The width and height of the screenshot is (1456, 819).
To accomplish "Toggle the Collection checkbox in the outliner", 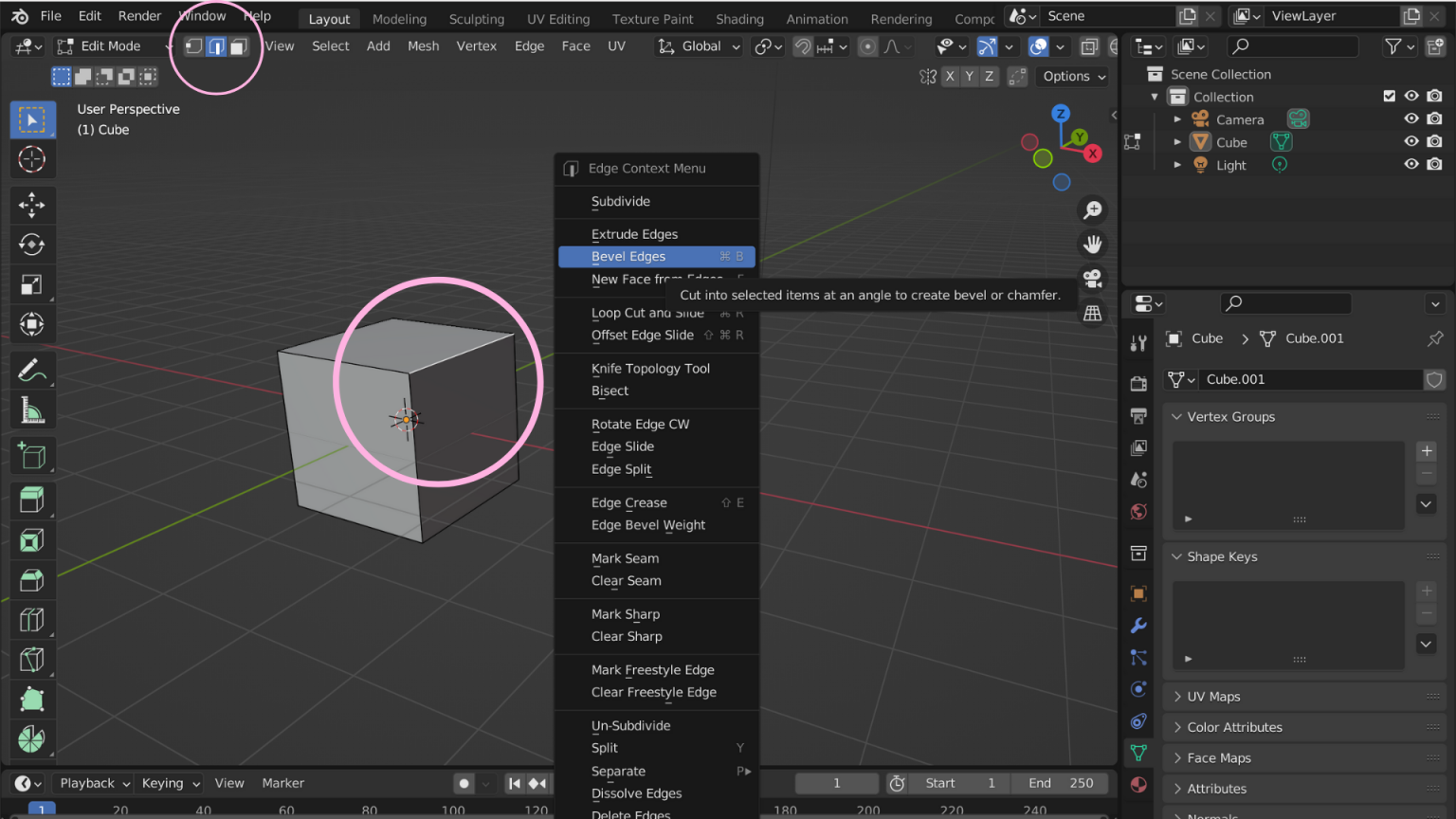I will [x=1389, y=96].
